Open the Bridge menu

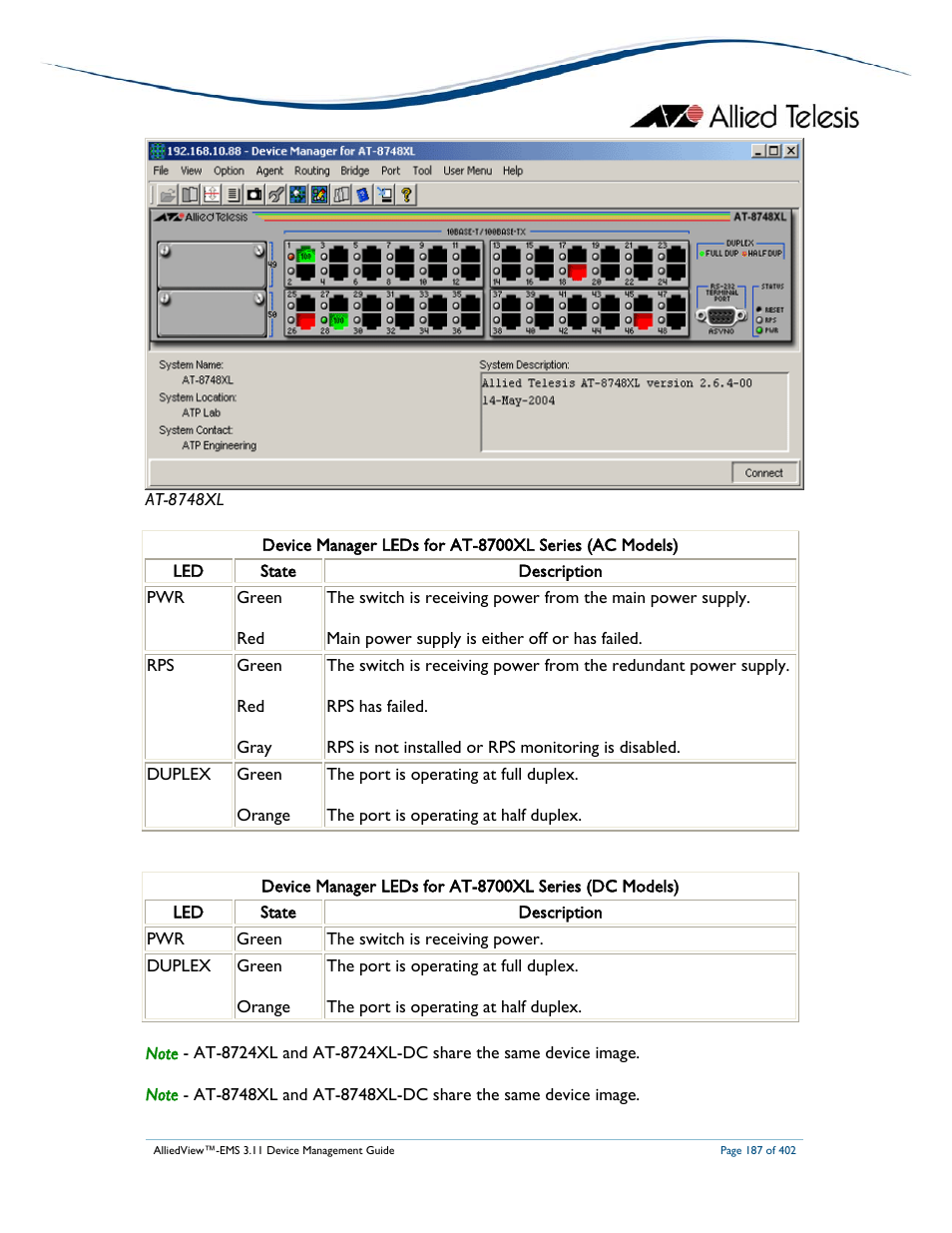pos(354,171)
